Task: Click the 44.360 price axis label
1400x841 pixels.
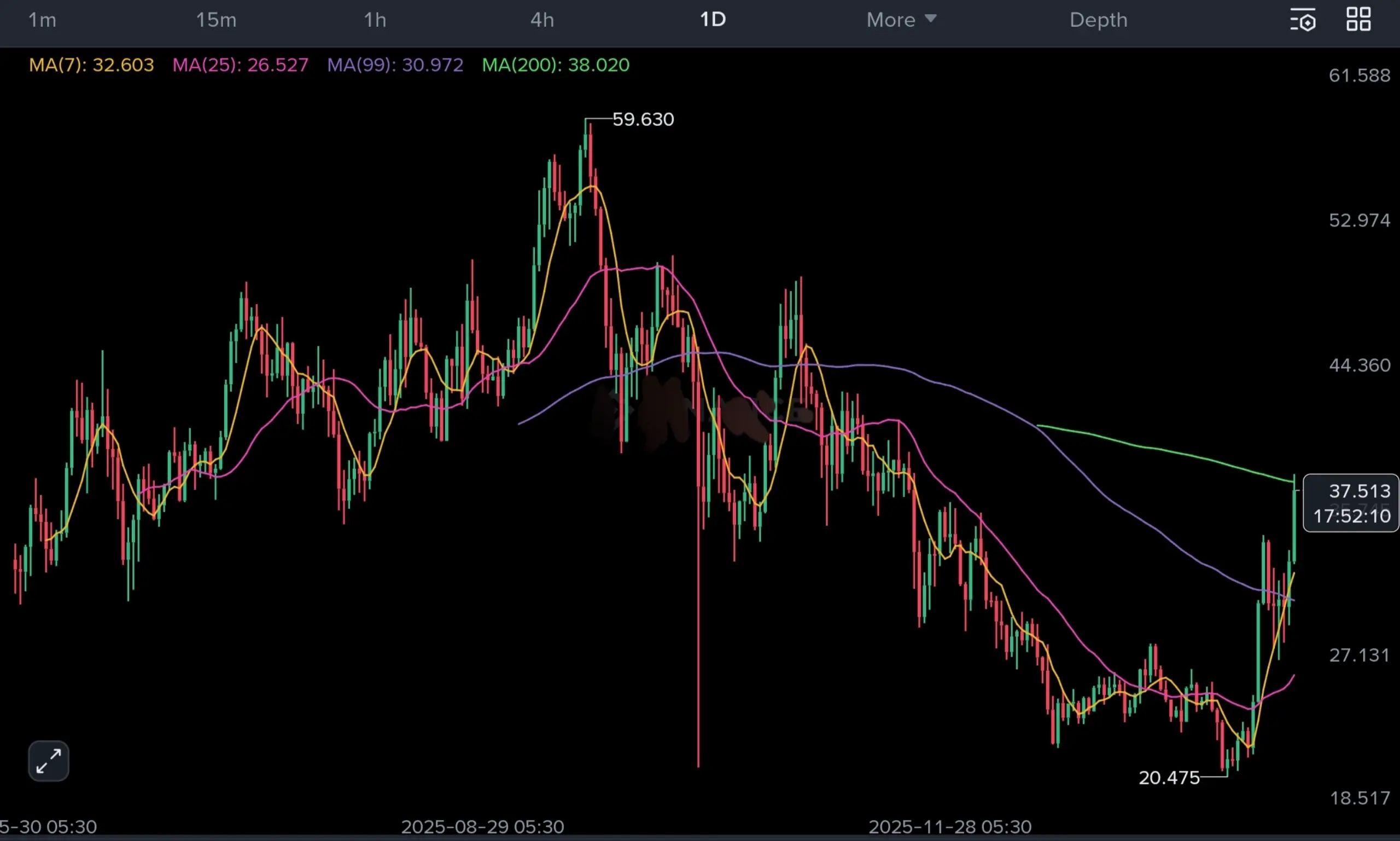Action: tap(1359, 366)
